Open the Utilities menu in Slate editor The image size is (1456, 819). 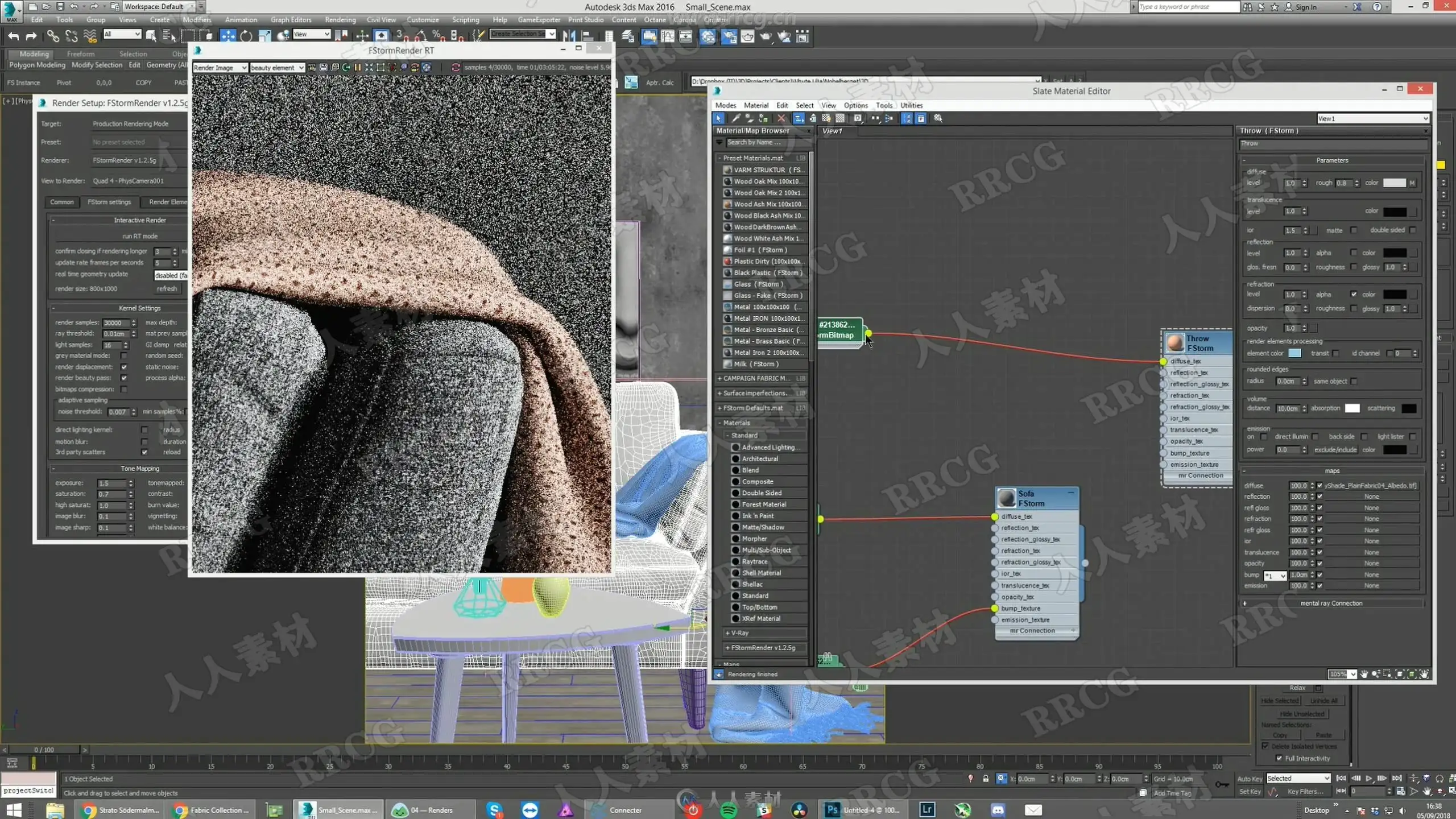click(911, 105)
